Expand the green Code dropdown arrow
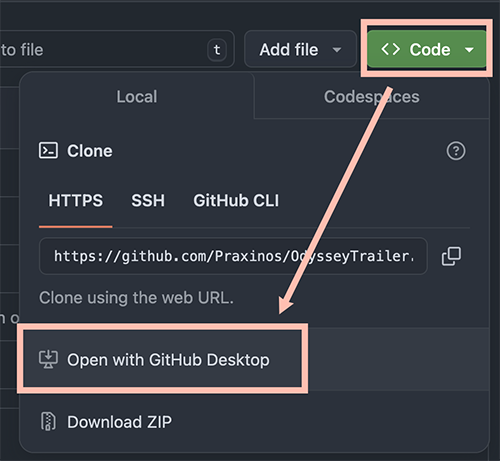This screenshot has height=461, width=500. [469, 50]
